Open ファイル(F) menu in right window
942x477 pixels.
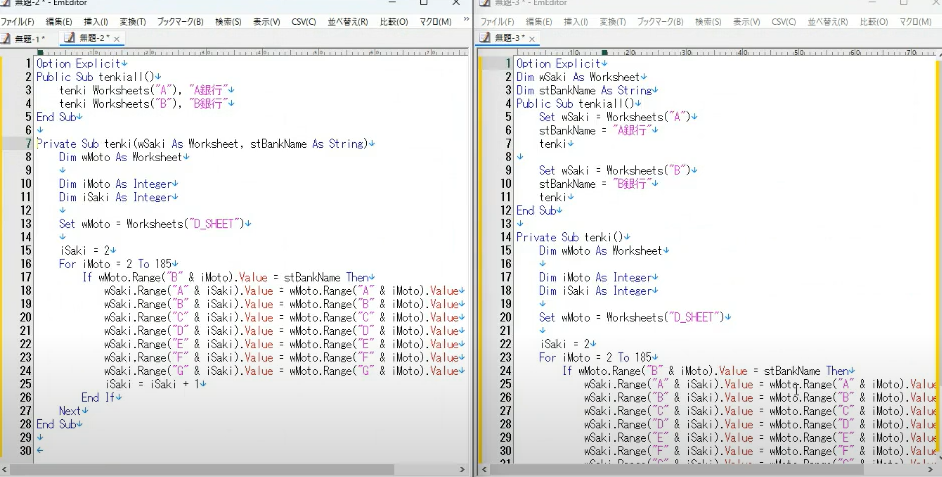point(499,21)
